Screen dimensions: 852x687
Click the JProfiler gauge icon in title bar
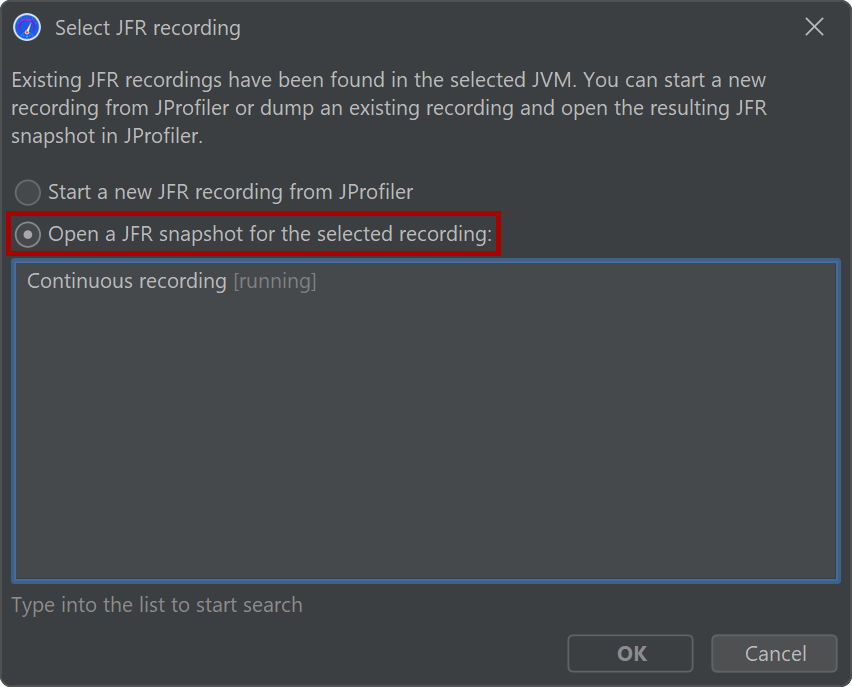coord(27,27)
